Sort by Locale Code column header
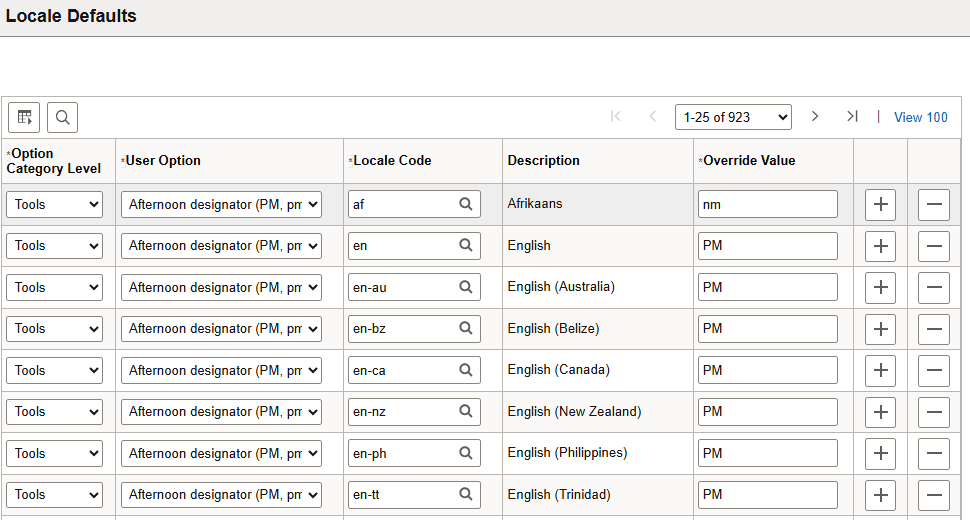 [392, 161]
